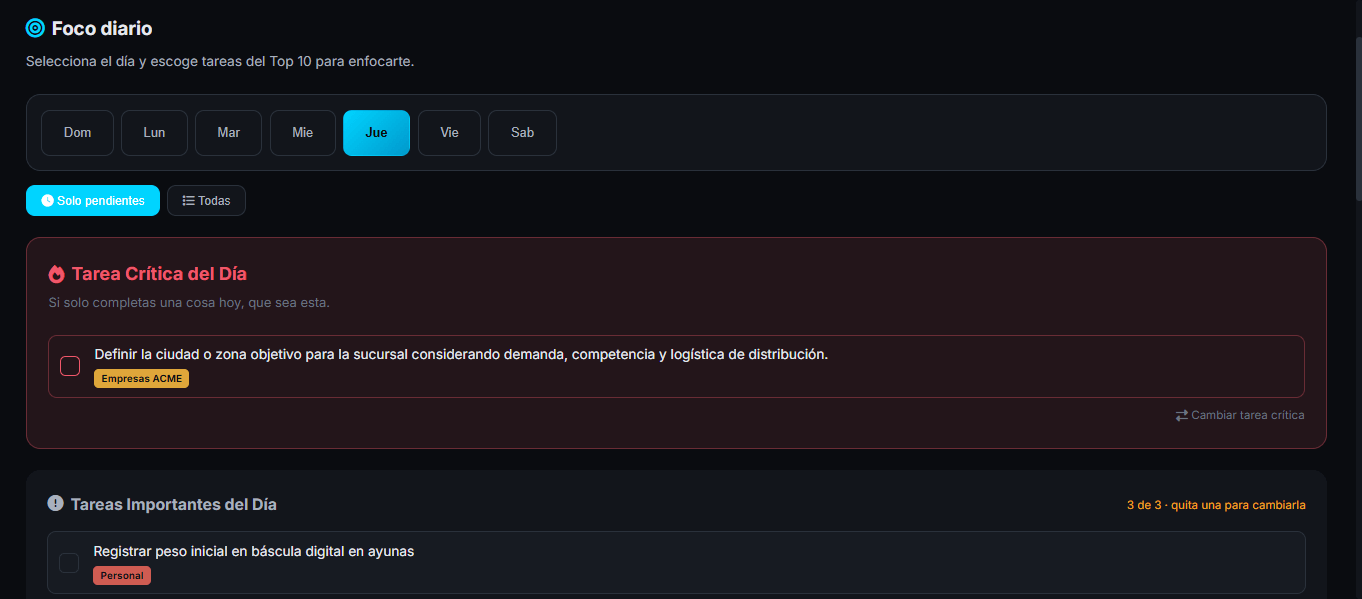Click the 'Si solo completas una cosa hoy' subtitle

[x=189, y=303]
